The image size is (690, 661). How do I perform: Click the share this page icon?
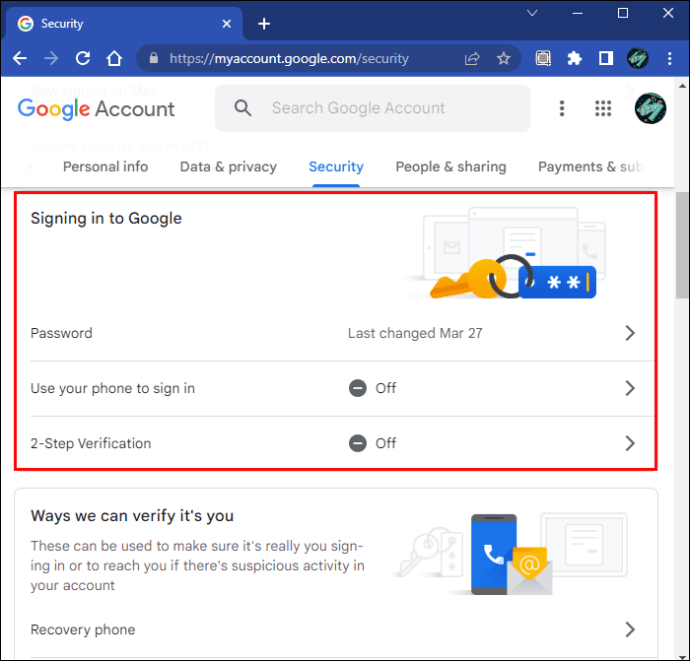tap(472, 58)
